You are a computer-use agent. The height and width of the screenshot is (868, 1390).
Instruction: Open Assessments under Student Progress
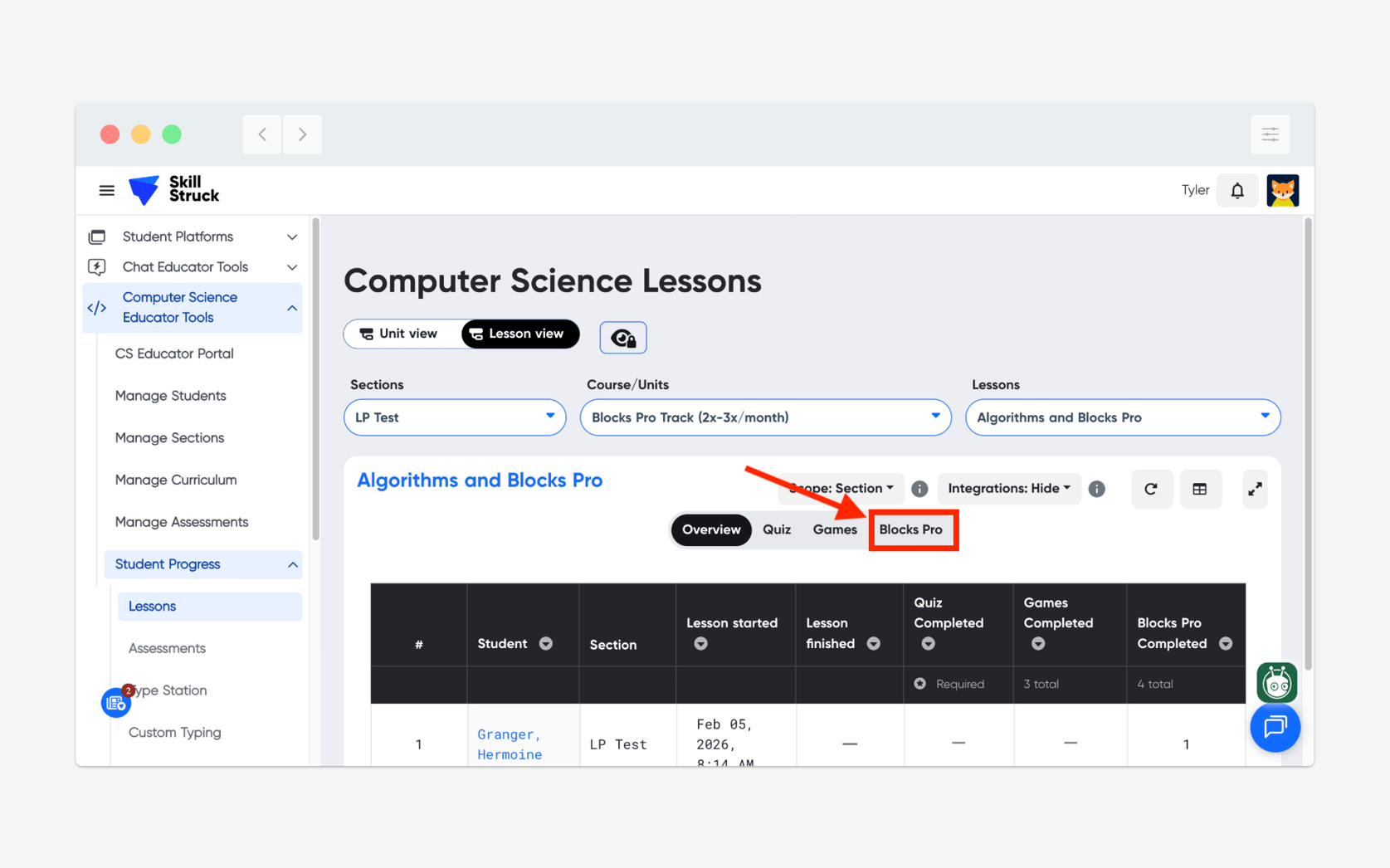(167, 648)
